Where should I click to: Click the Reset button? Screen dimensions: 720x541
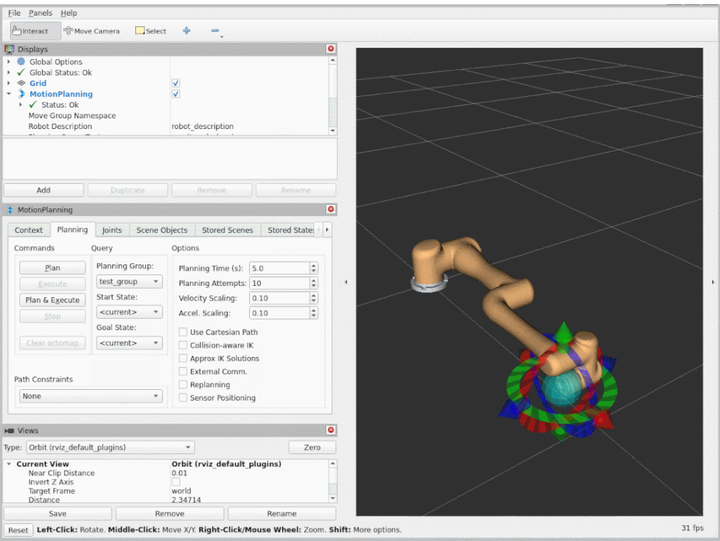pos(18,530)
